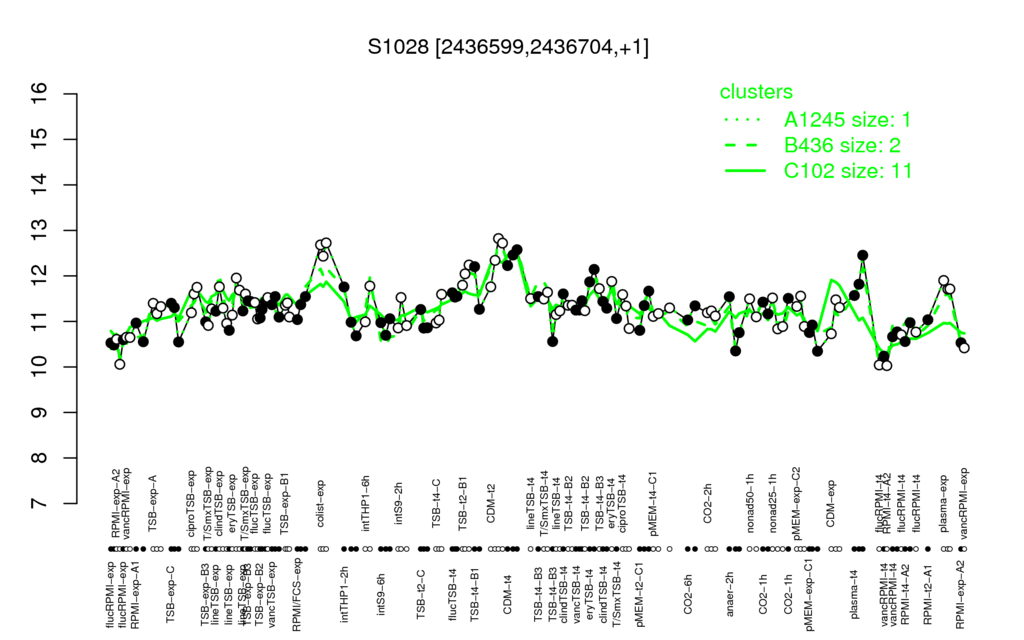Click the dotted line sample for A1245
Image resolution: width=1024 pixels, height=640 pixels.
point(744,120)
